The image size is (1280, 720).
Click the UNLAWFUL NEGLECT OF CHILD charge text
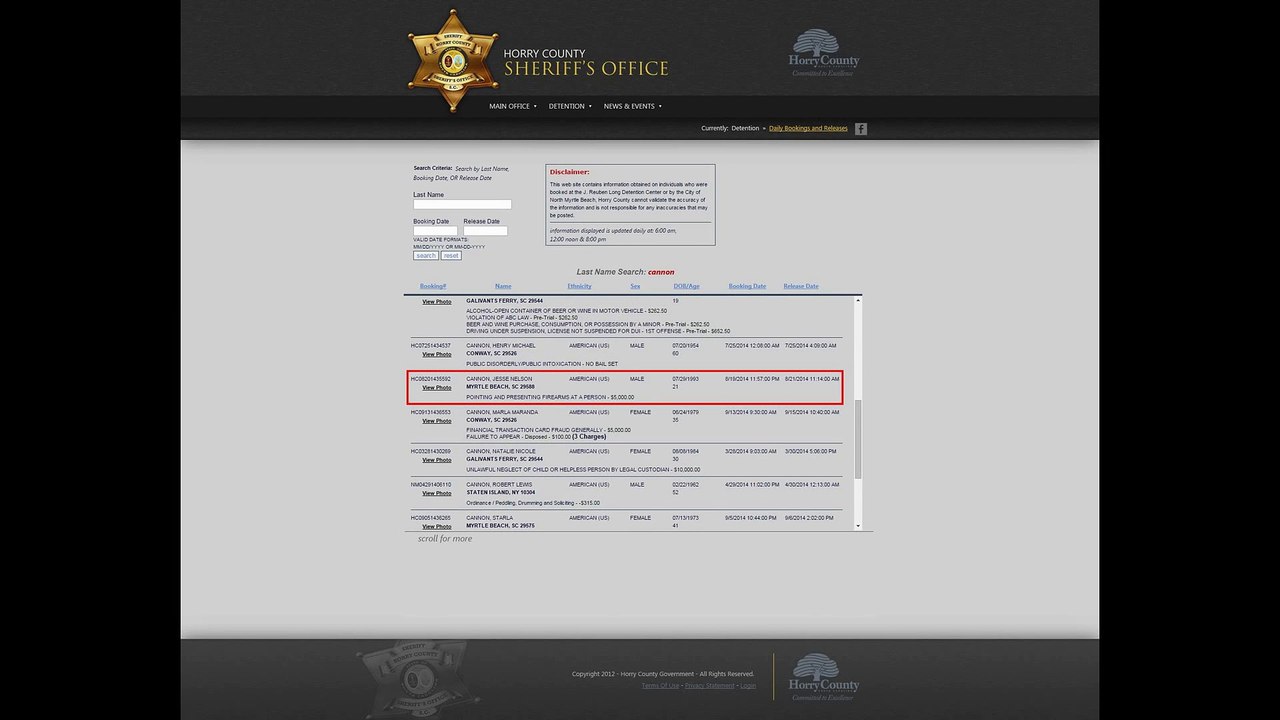tap(583, 469)
